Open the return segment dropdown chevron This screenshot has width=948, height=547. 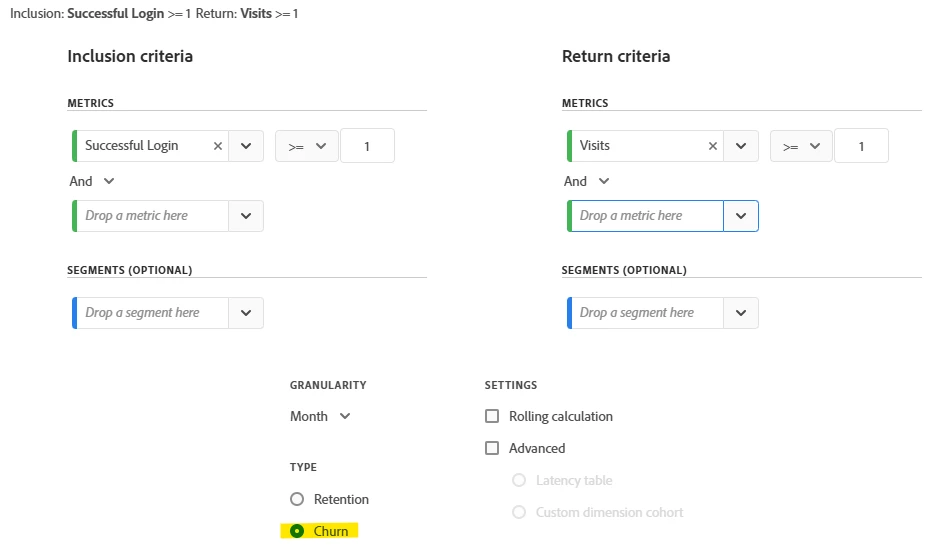click(741, 313)
